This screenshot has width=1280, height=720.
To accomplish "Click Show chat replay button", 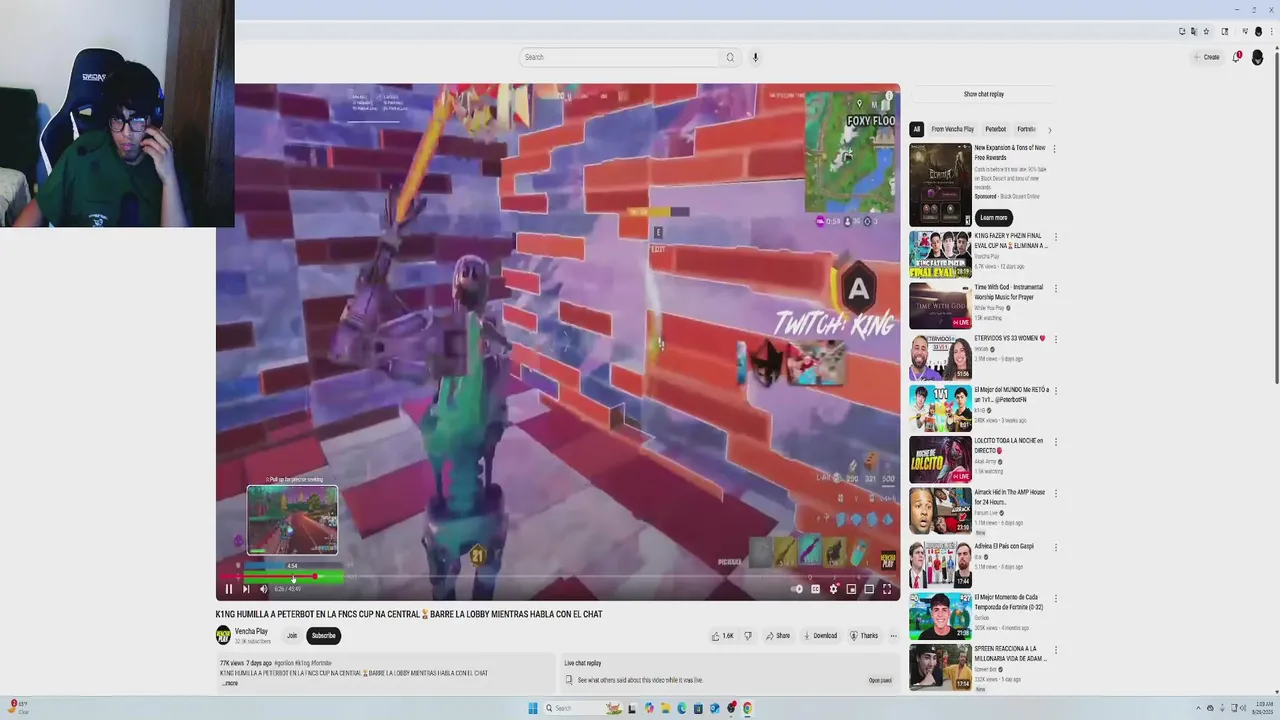I will 984,94.
